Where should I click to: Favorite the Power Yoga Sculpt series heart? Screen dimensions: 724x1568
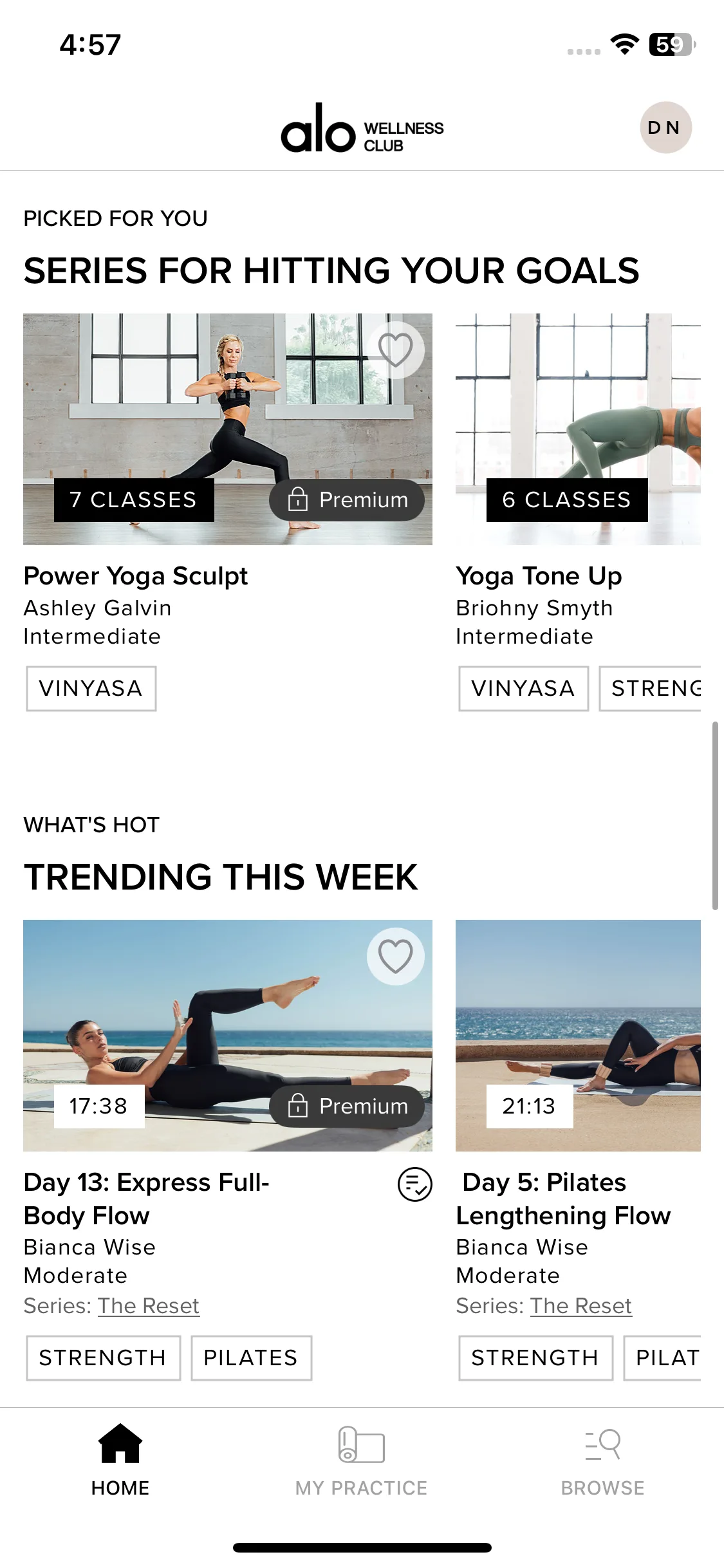pyautogui.click(x=395, y=350)
